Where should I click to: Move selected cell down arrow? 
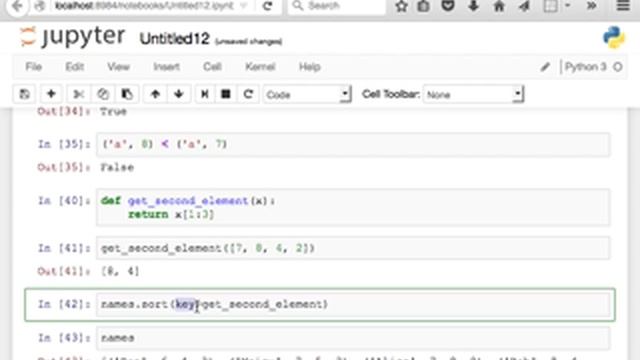pyautogui.click(x=178, y=94)
